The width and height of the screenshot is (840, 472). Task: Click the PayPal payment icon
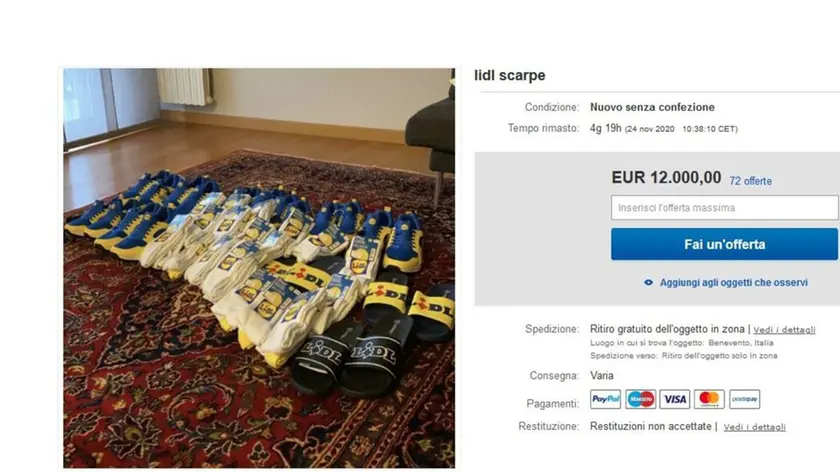(x=605, y=399)
